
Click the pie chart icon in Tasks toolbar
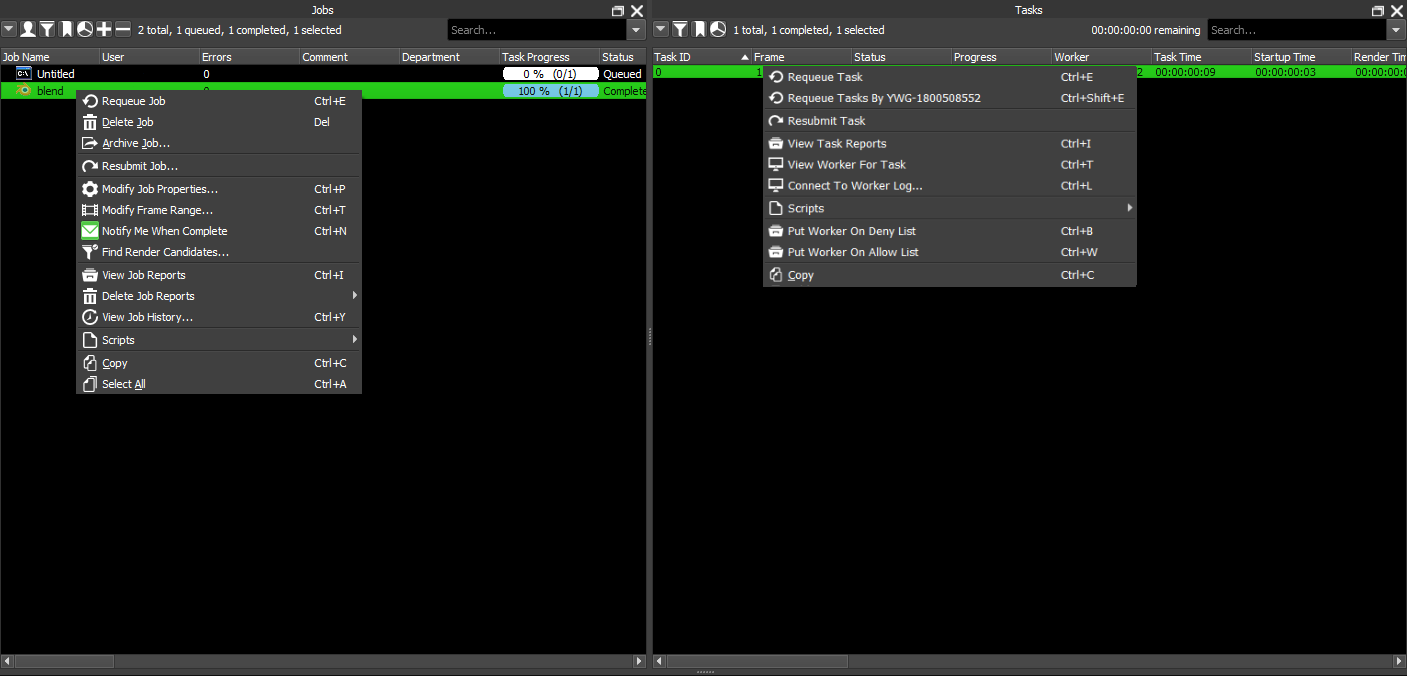[718, 30]
